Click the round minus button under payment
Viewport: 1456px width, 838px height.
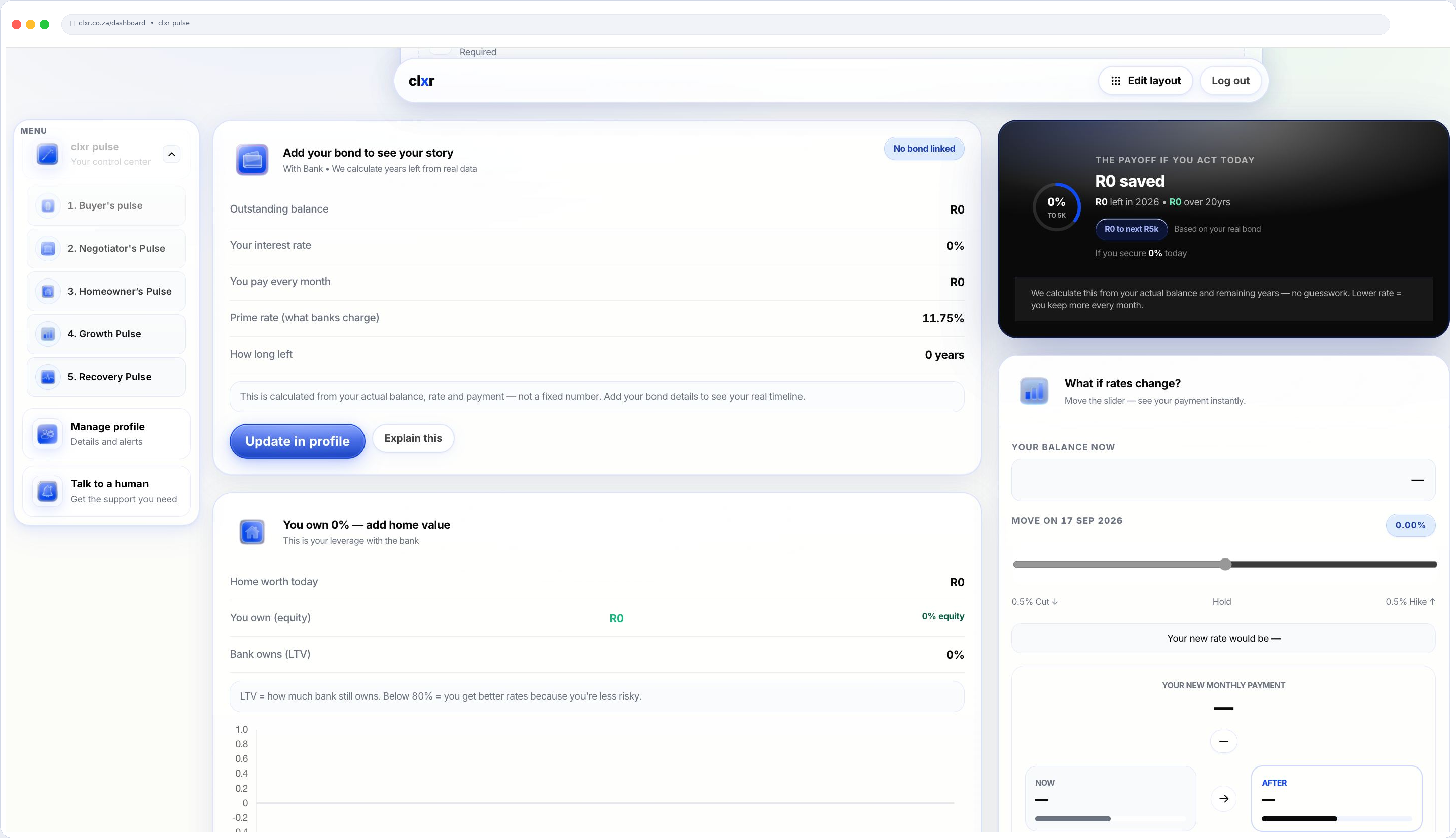[x=1223, y=741]
